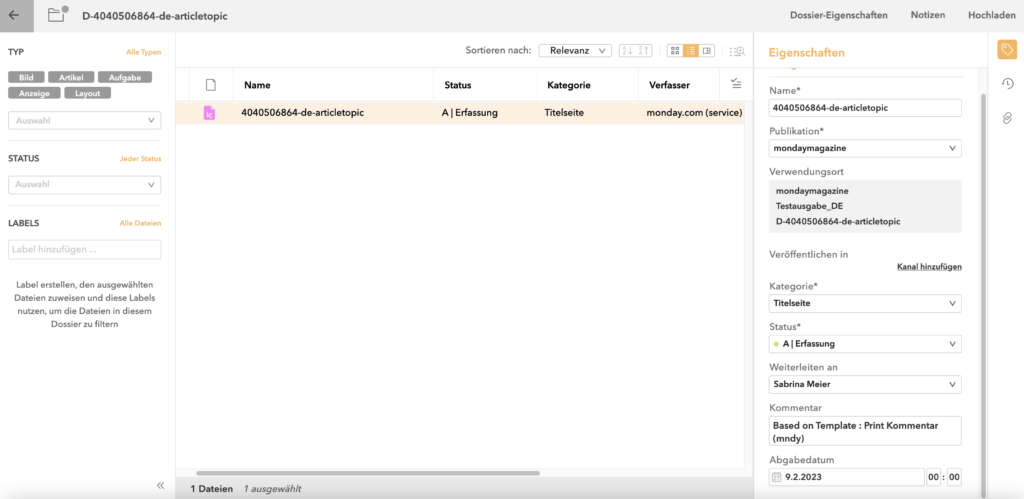Click the paperclip attachments icon
The width and height of the screenshot is (1024, 499).
[1007, 118]
